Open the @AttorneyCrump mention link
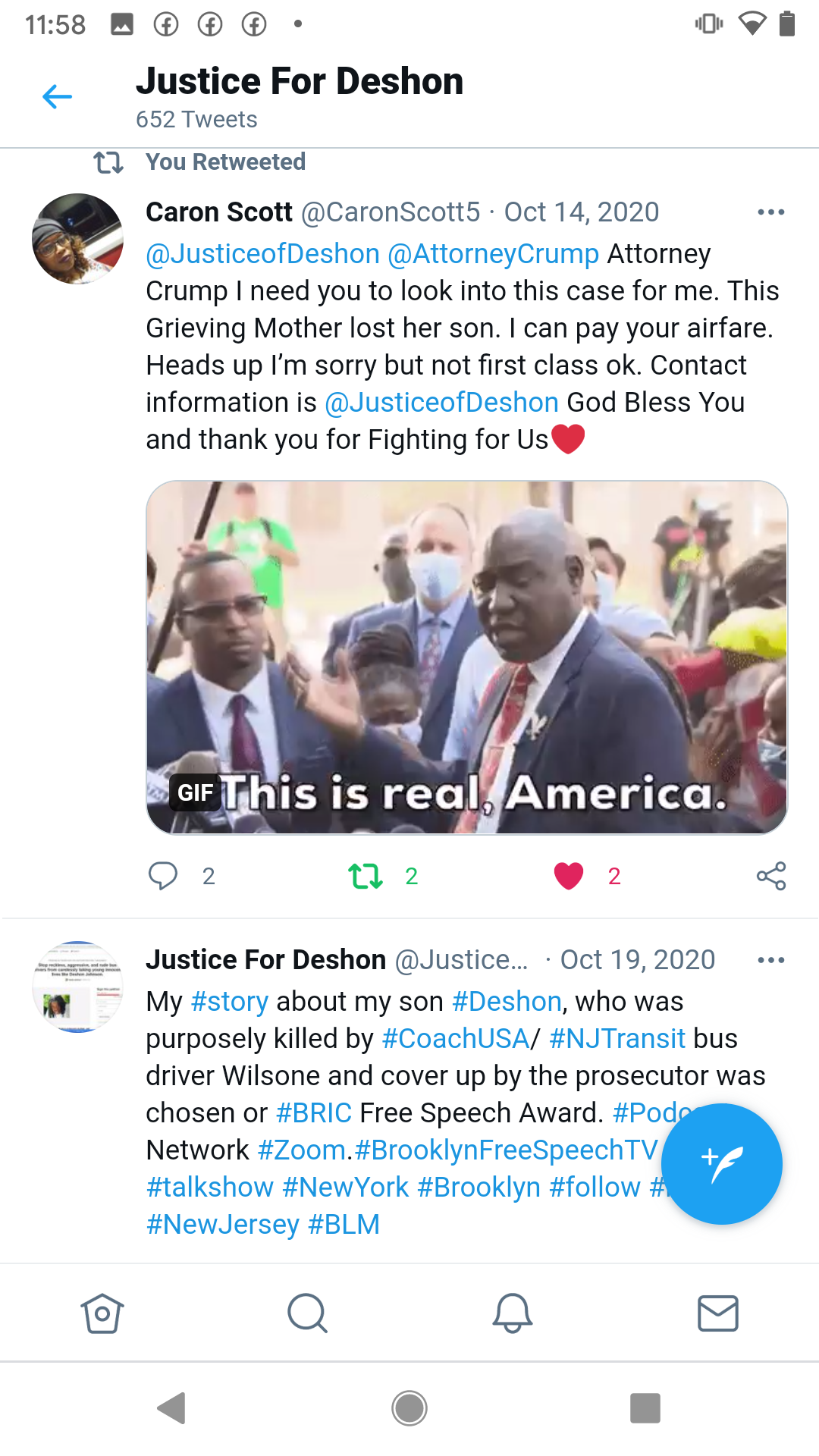The width and height of the screenshot is (819, 1456). (494, 254)
